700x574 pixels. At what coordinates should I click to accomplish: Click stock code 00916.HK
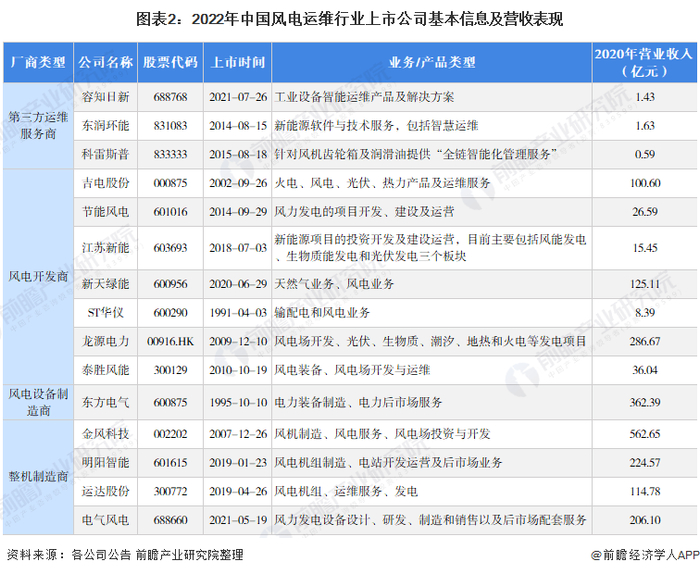point(170,341)
